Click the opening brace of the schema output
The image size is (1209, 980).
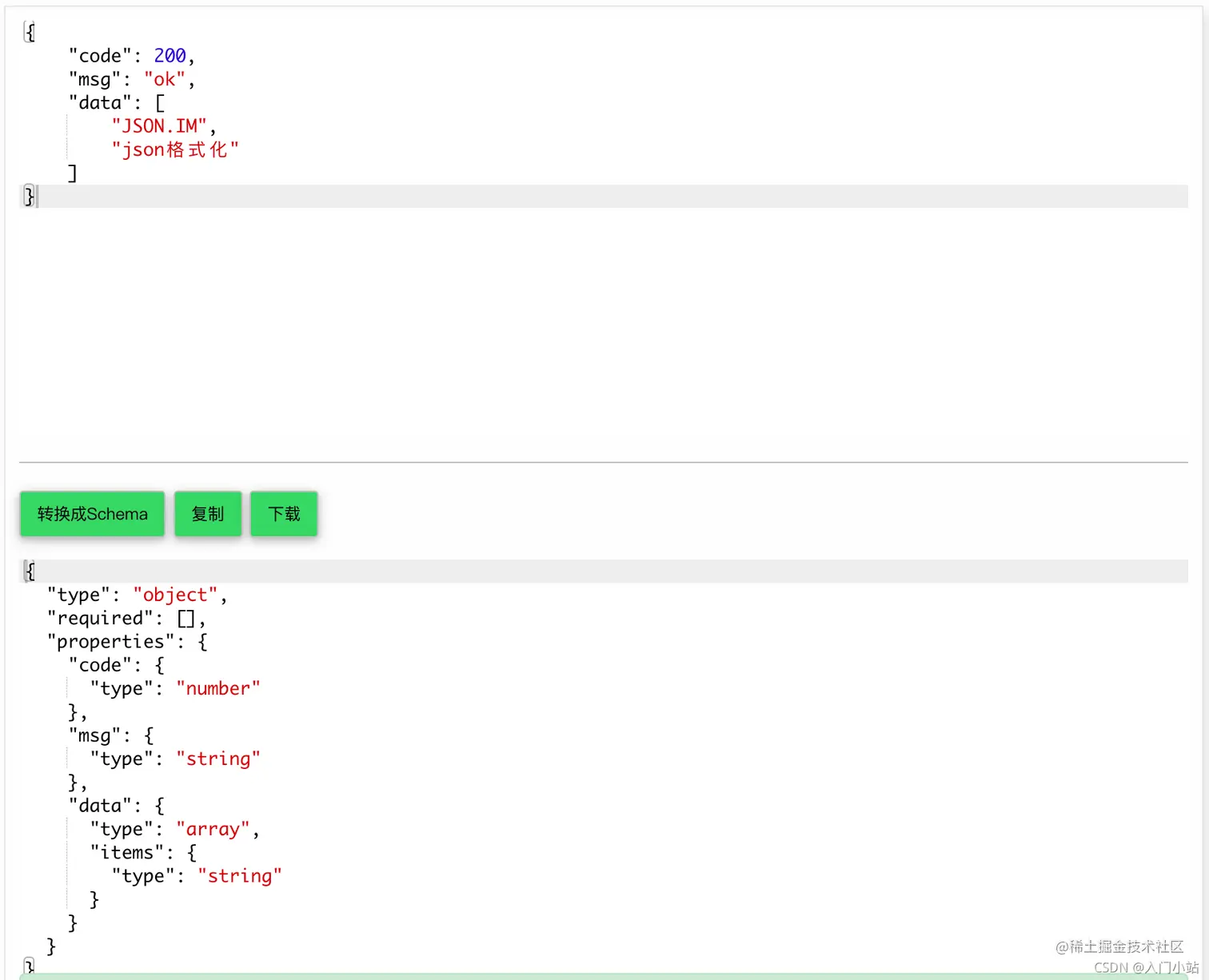click(30, 571)
